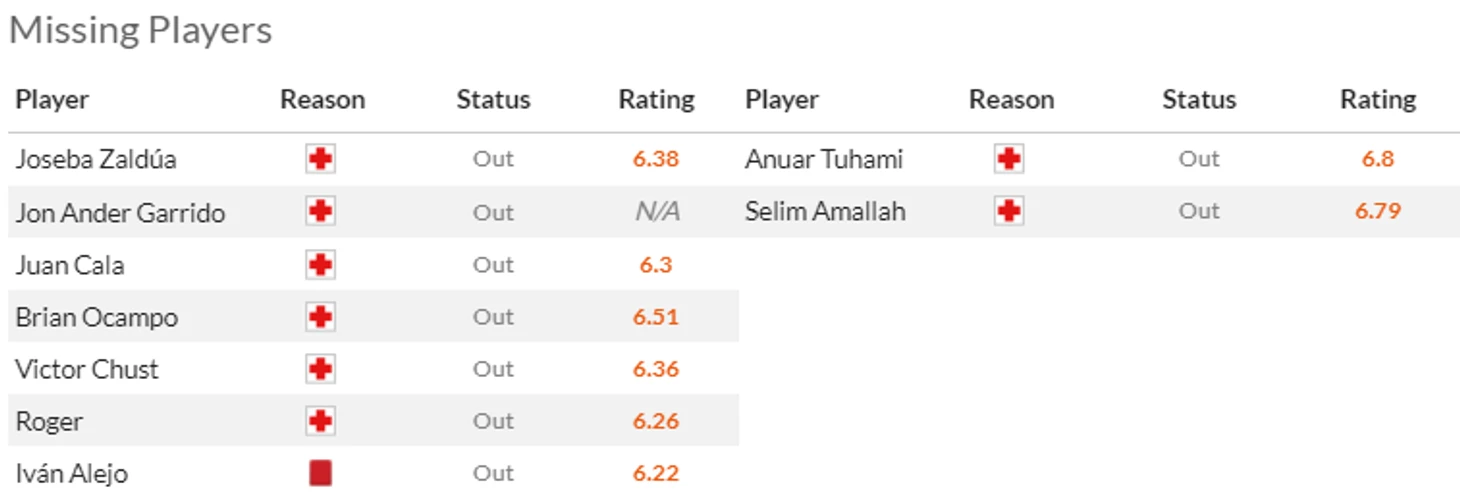1460x503 pixels.
Task: Click Anuar Tuhami's injury icon
Action: [x=1009, y=159]
